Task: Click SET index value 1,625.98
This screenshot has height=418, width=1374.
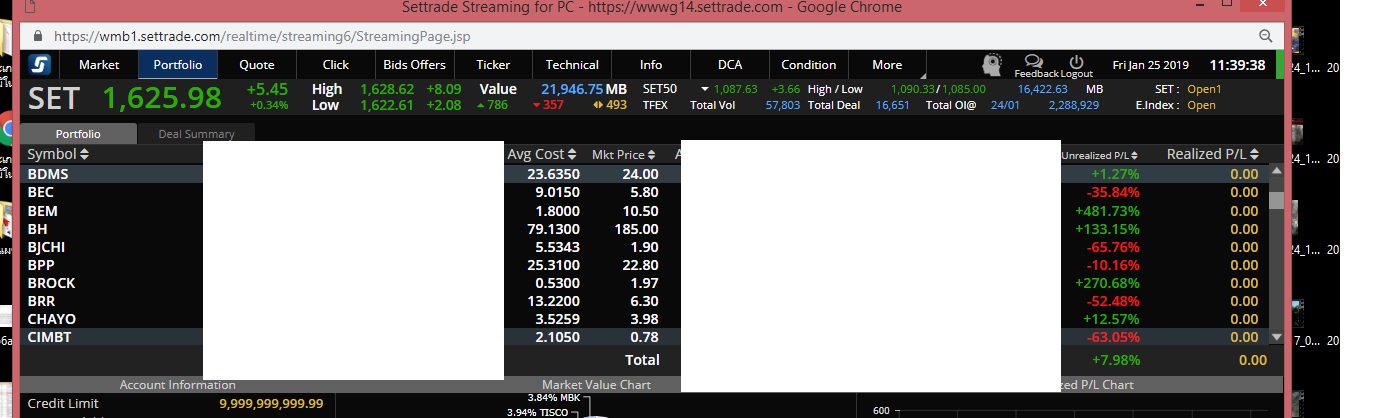Action: (162, 98)
